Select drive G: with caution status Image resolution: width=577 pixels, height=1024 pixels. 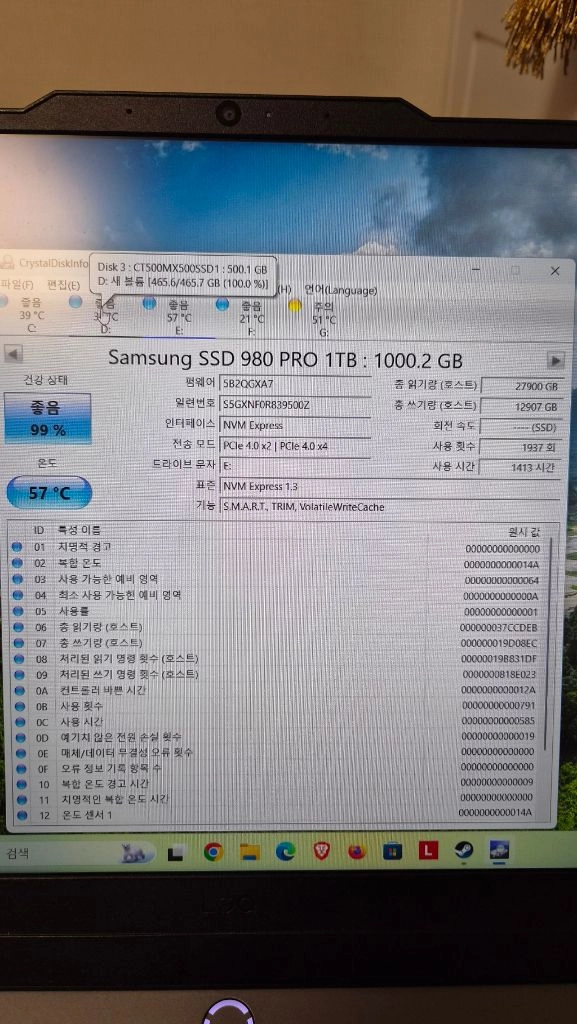coord(324,320)
